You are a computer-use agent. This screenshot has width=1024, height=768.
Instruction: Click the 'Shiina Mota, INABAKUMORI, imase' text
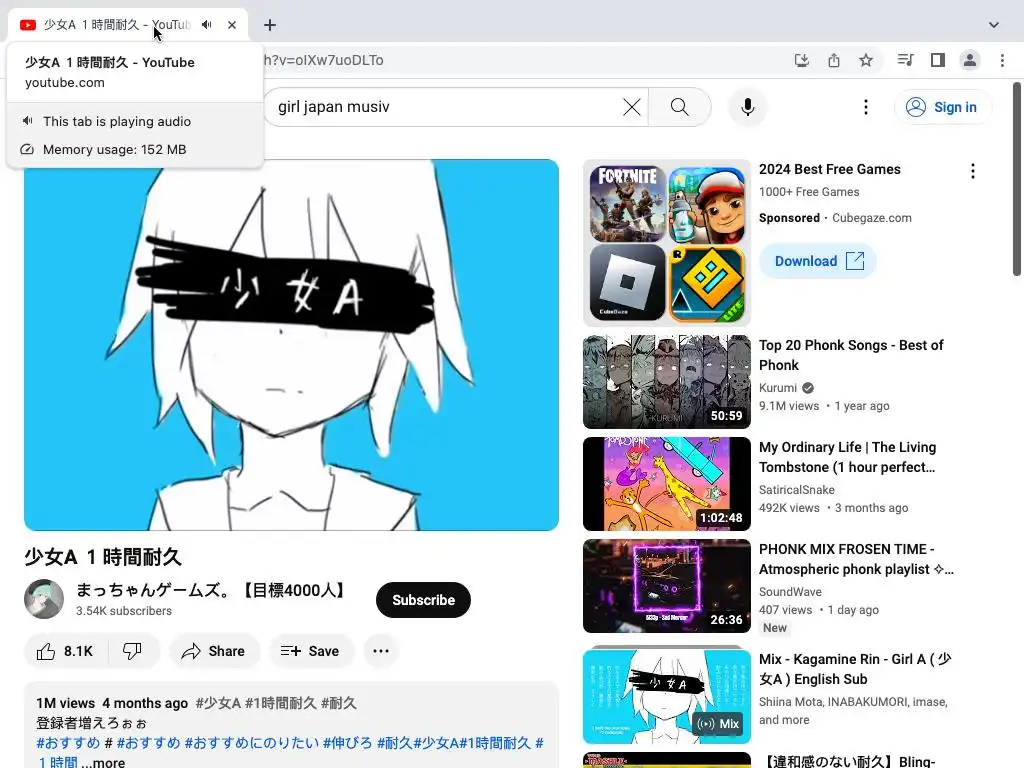coord(853,702)
